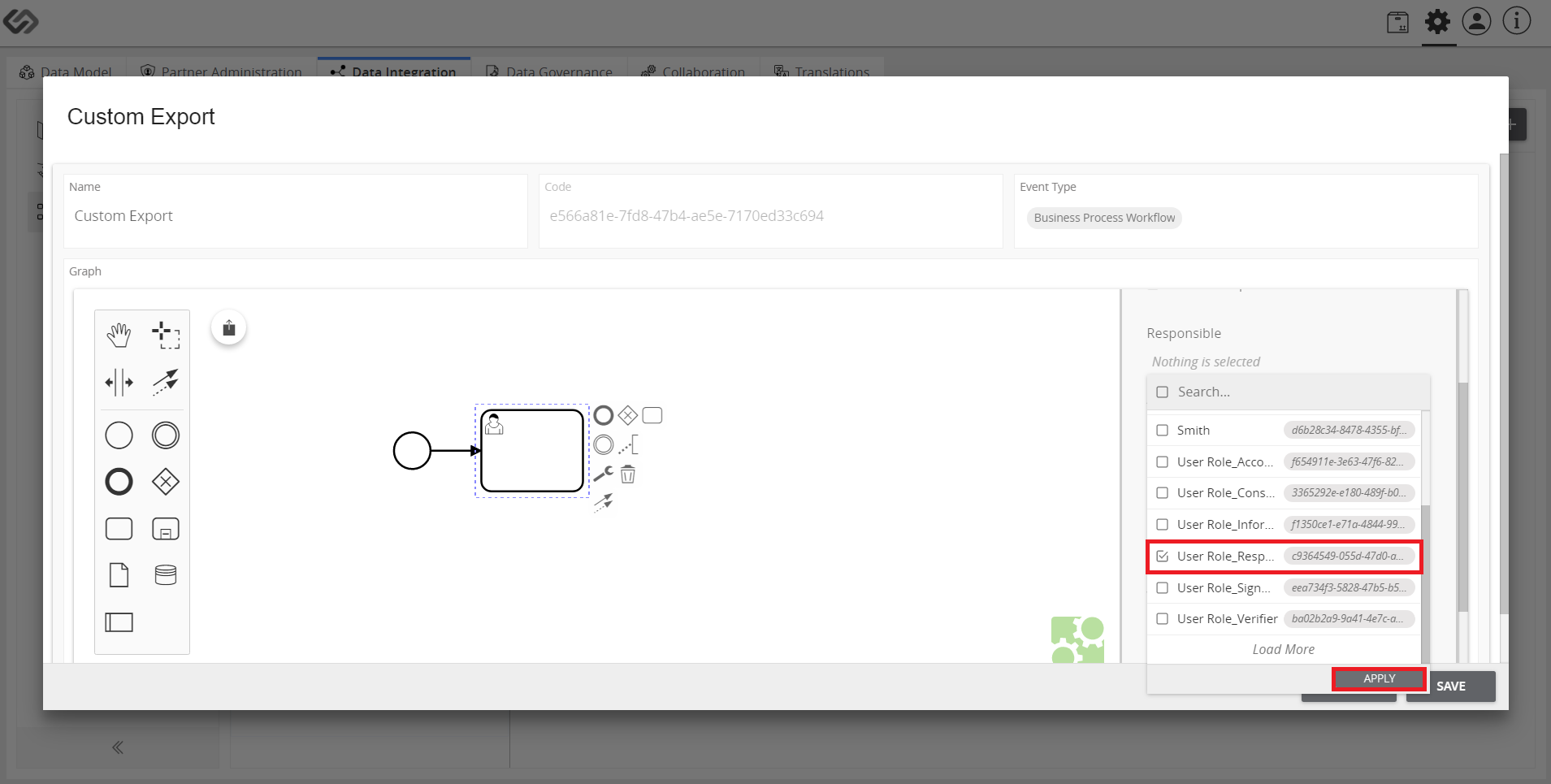Image resolution: width=1551 pixels, height=784 pixels.
Task: Switch to the Data Model tab
Action: pyautogui.click(x=66, y=71)
